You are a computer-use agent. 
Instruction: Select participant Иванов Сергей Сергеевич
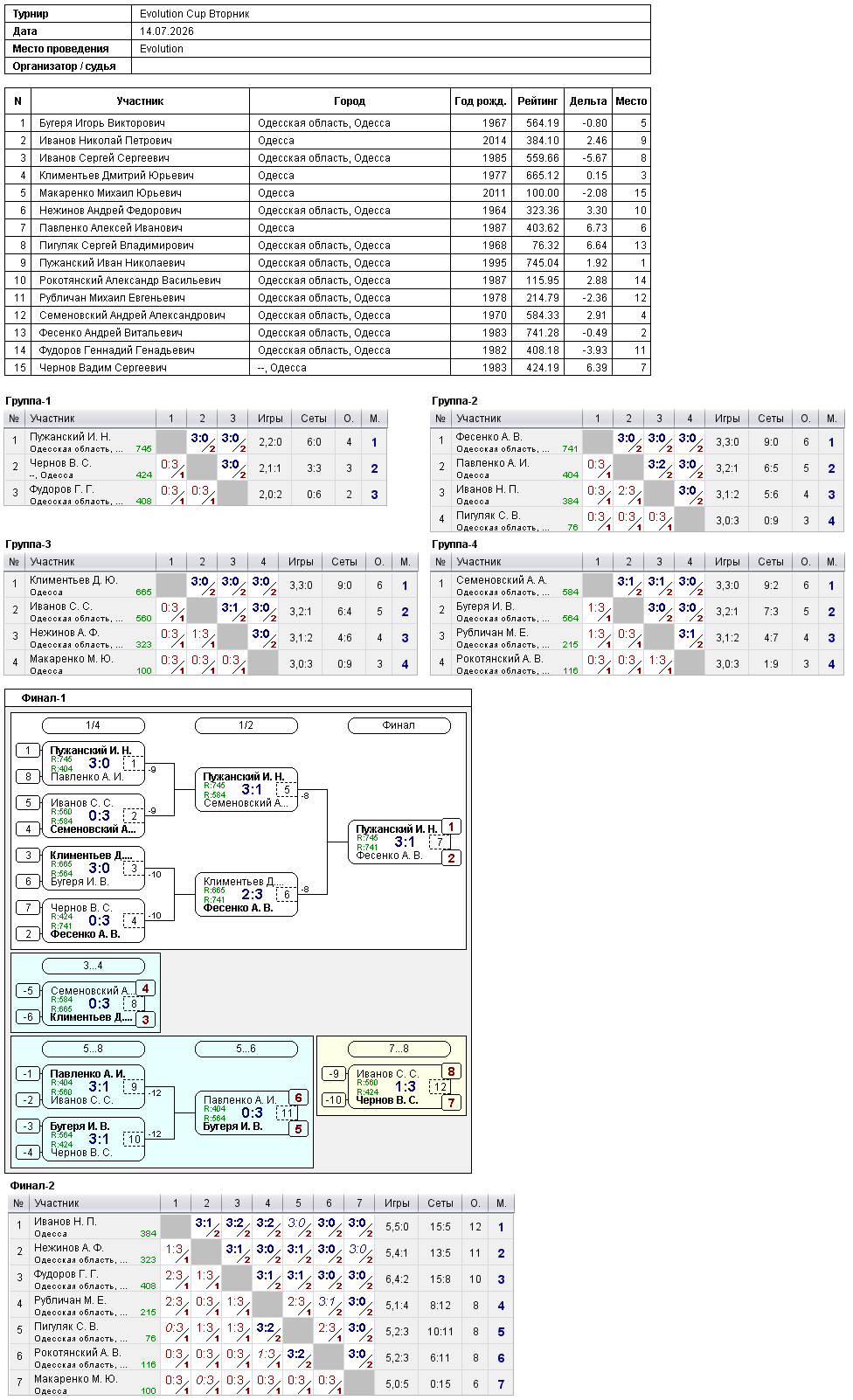(104, 158)
